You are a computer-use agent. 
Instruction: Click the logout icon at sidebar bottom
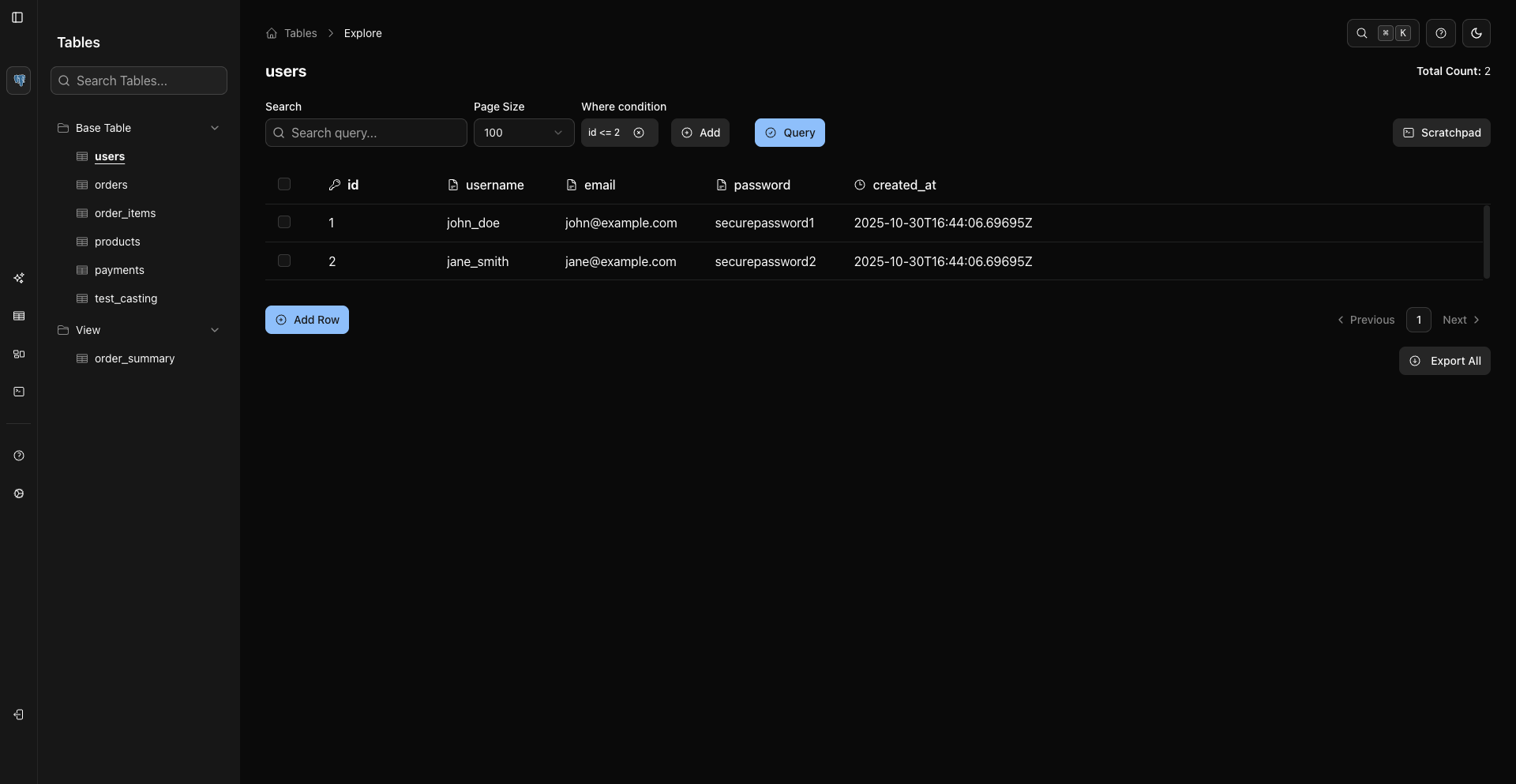click(19, 715)
